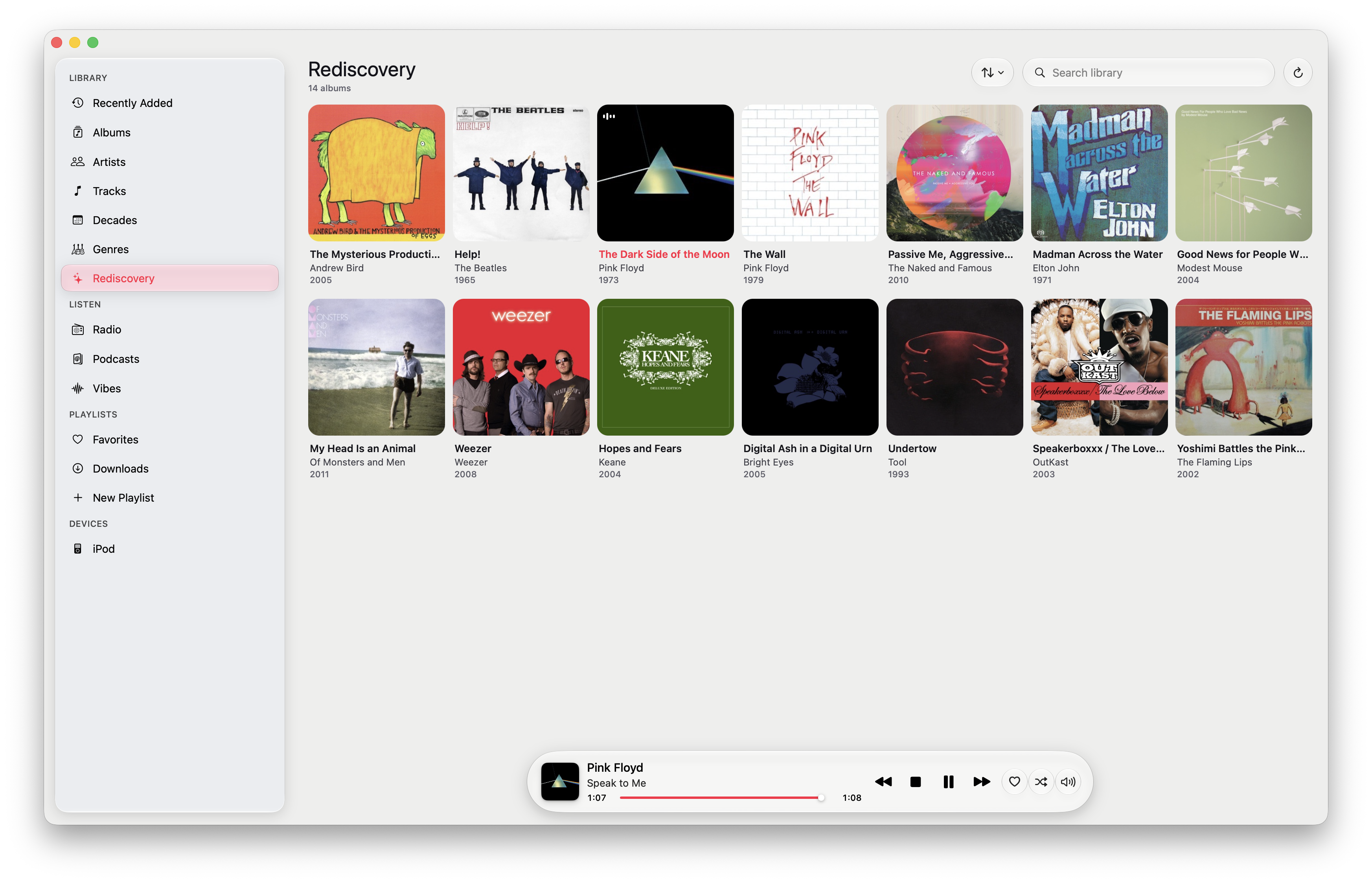The image size is (1372, 883).
Task: Open the Genres section
Action: [x=169, y=249]
